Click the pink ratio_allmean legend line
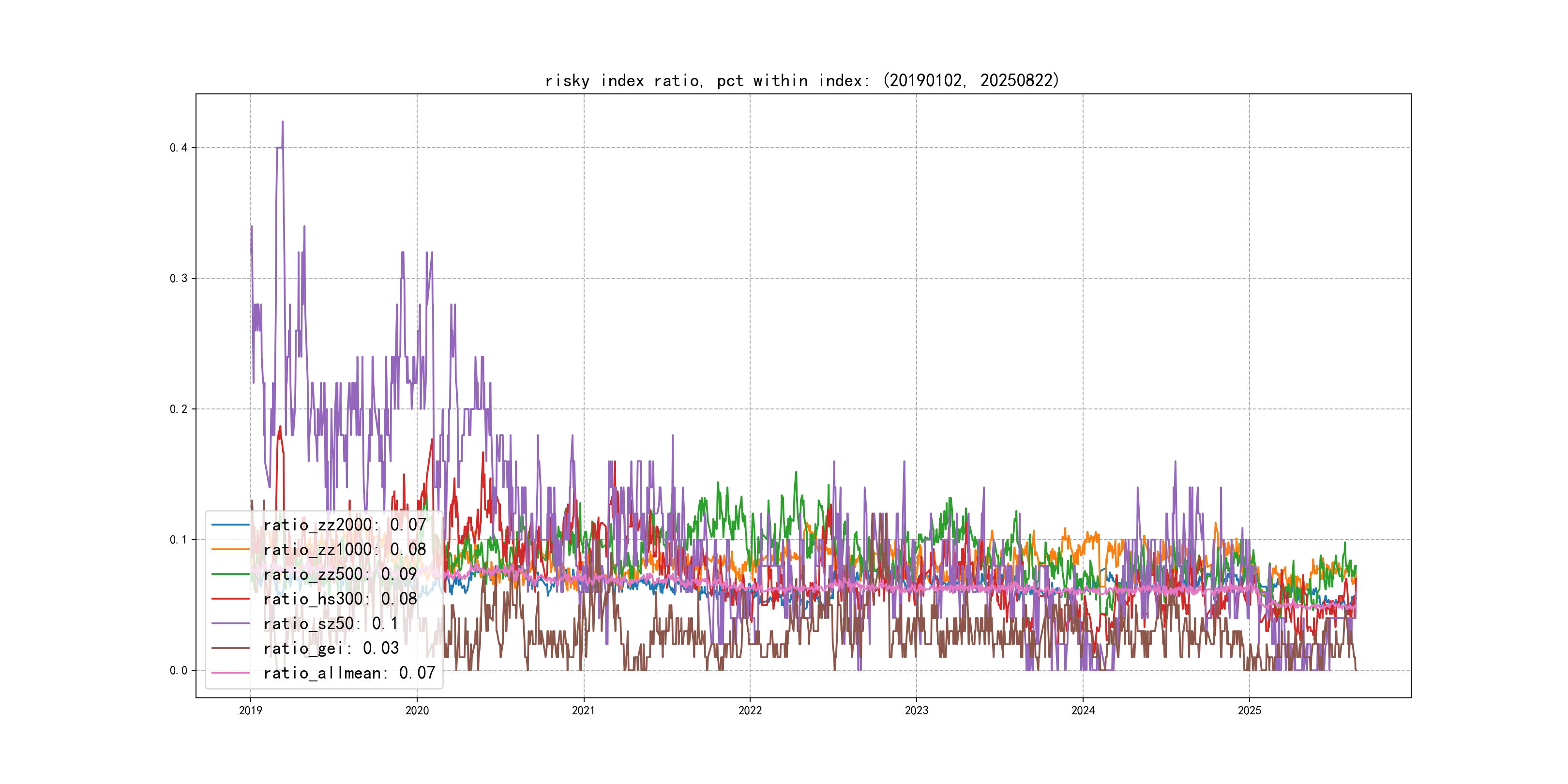The image size is (1568, 784). coord(230,673)
